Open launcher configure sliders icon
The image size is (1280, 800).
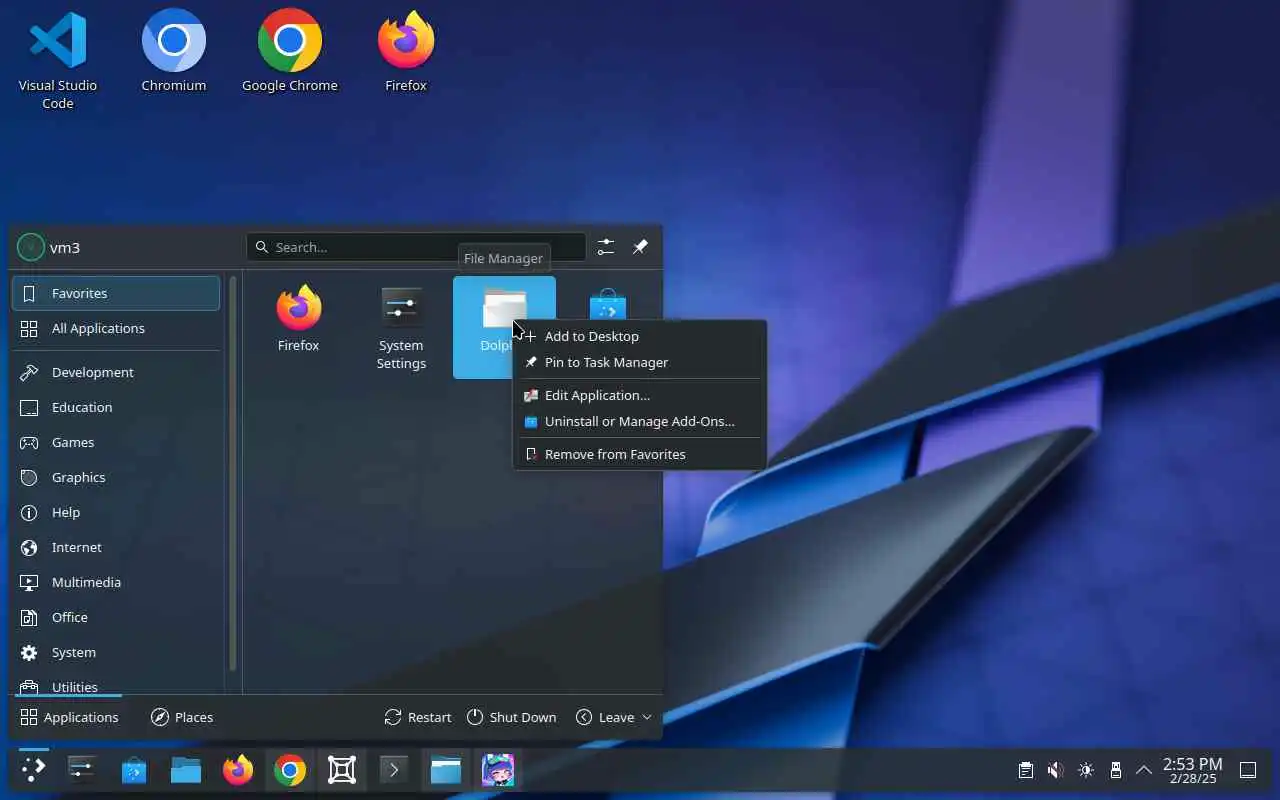[606, 247]
